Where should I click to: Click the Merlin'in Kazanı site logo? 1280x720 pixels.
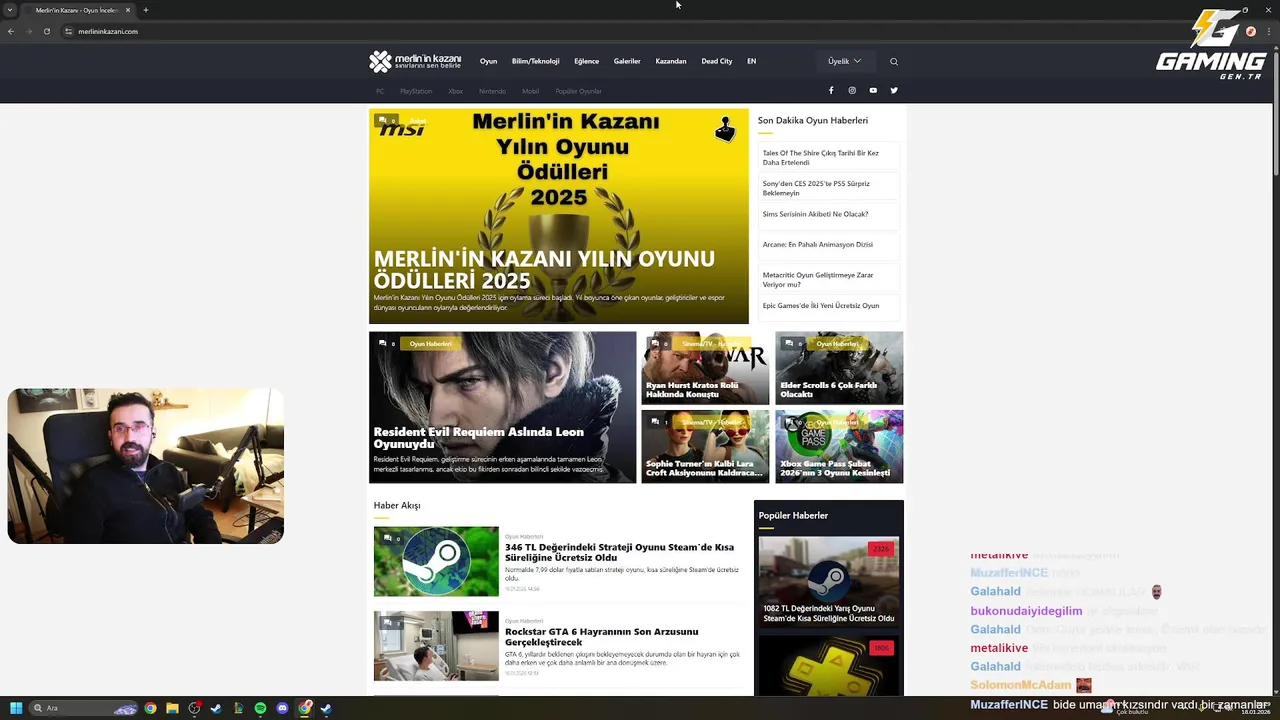point(415,61)
